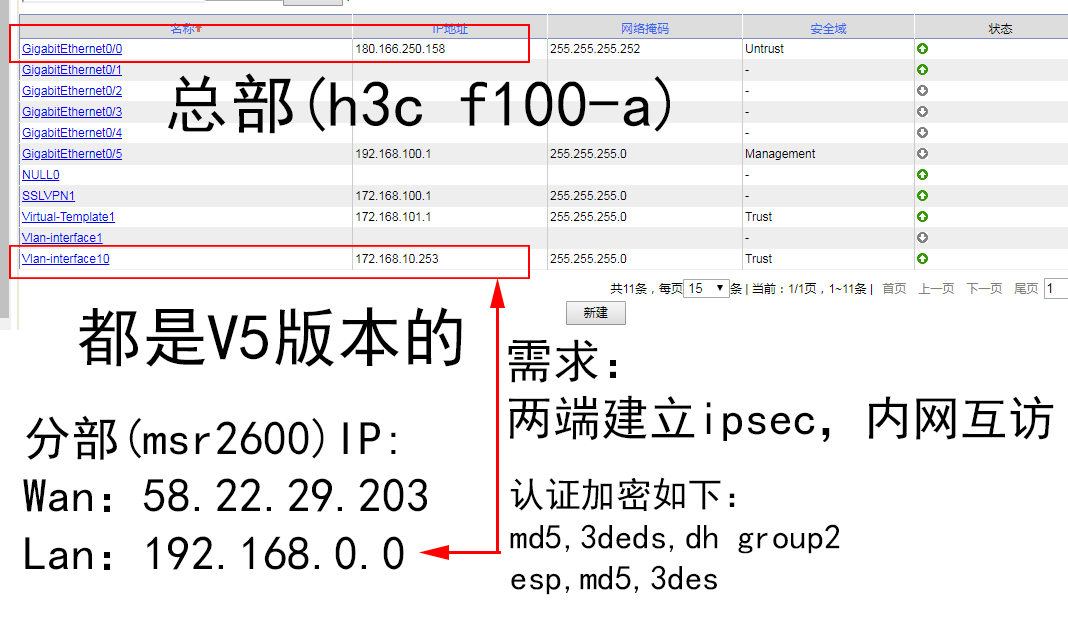Open GigabitEthernet0/5 interface link
This screenshot has width=1068, height=622.
point(72,154)
